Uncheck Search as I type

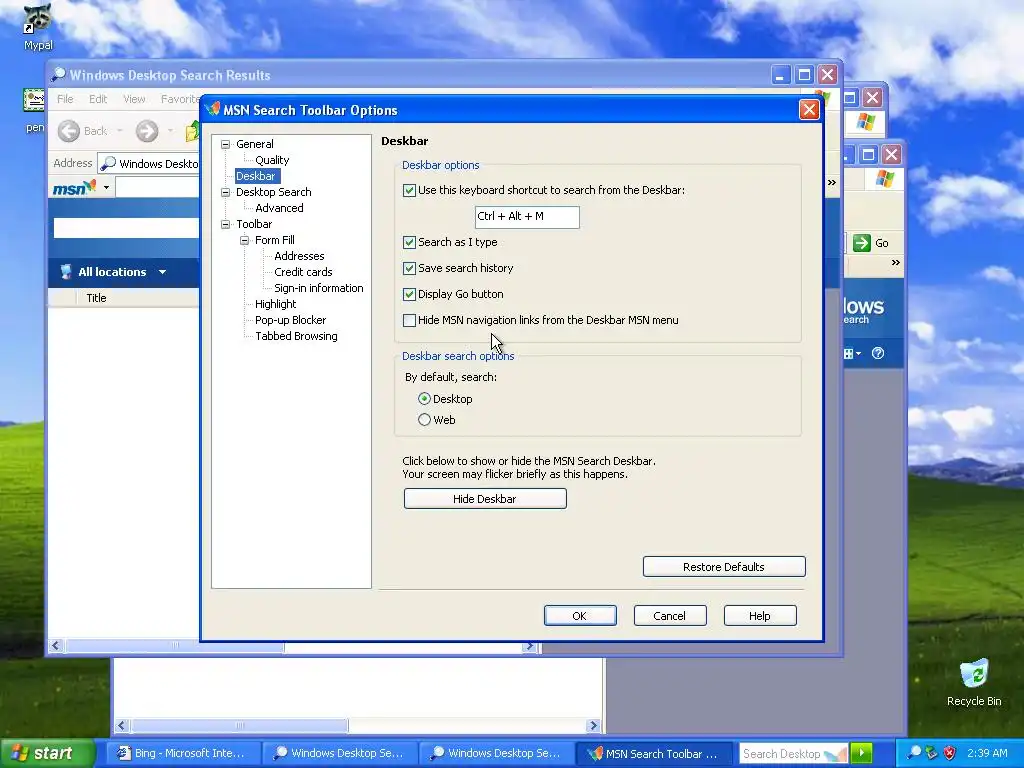409,242
